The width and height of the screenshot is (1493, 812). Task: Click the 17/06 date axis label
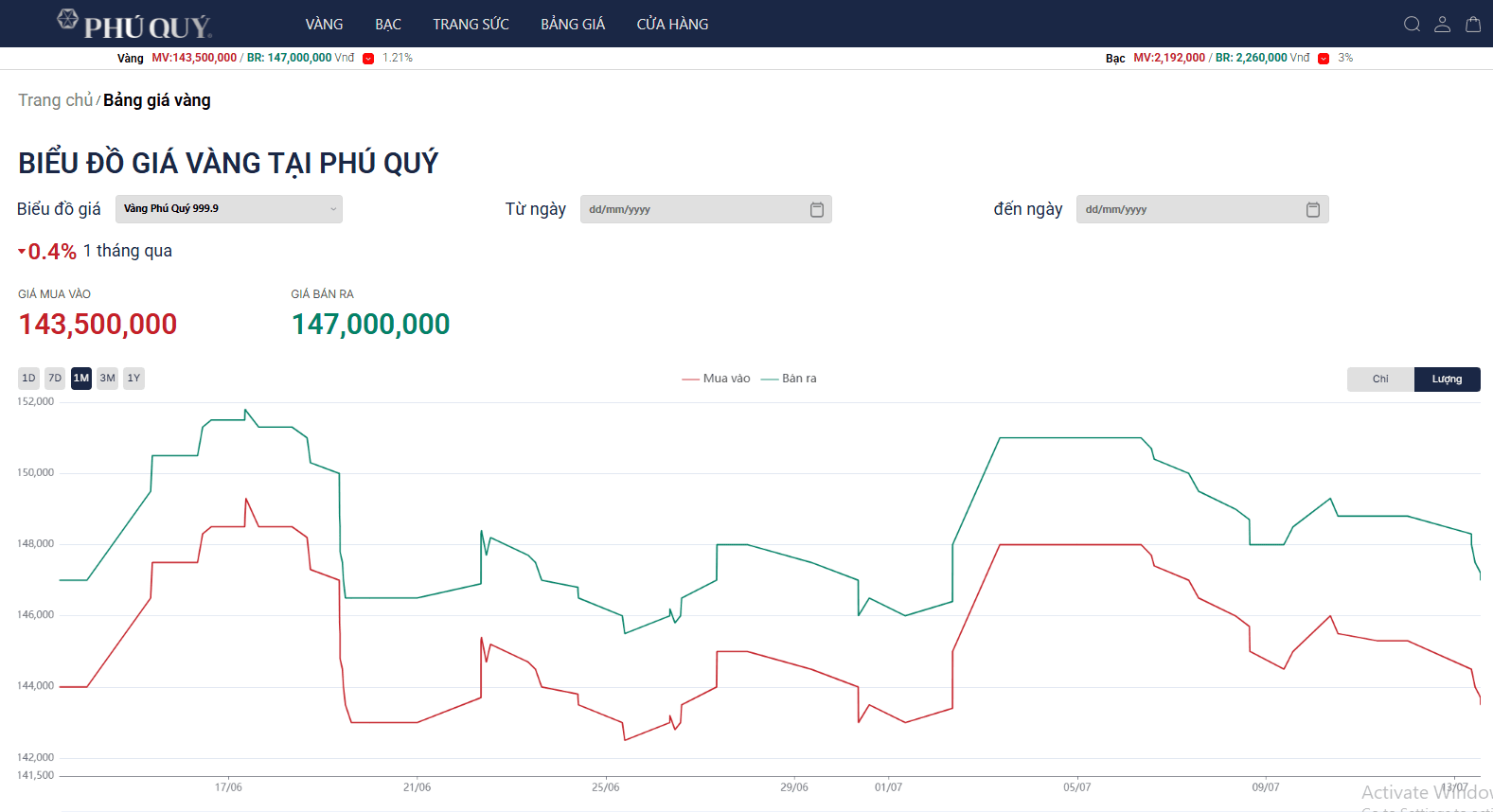tap(228, 787)
